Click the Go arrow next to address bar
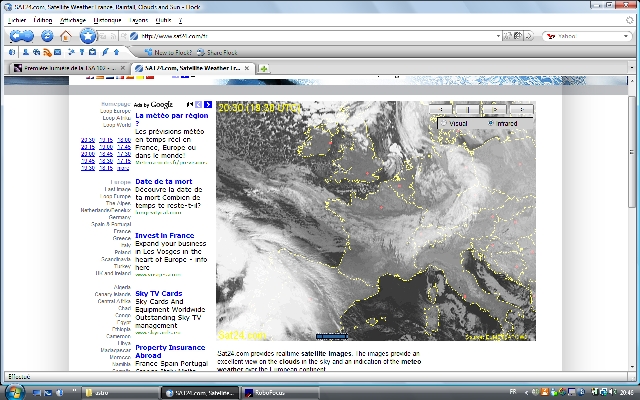 tap(529, 36)
